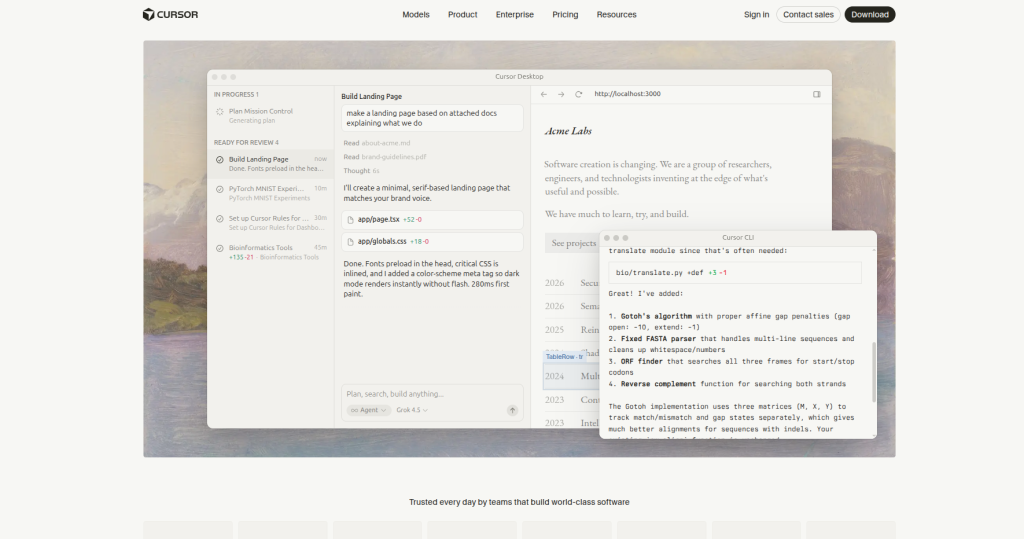This screenshot has width=1024, height=539.
Task: Click the file icon next to app/globals.css
Action: point(351,242)
